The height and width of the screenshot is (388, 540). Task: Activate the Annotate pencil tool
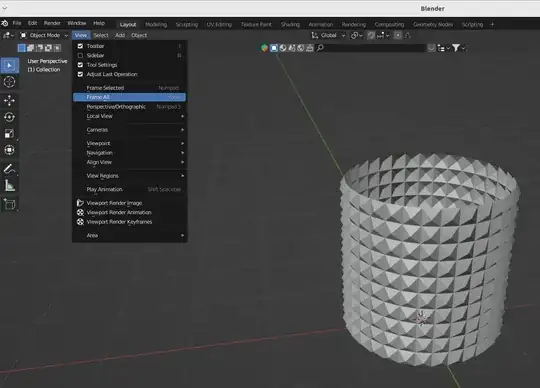10,169
